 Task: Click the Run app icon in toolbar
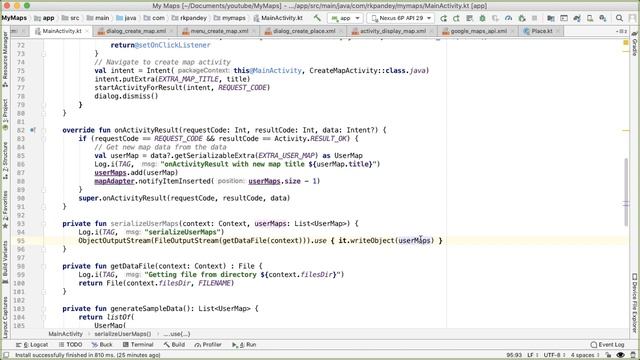tap(444, 18)
